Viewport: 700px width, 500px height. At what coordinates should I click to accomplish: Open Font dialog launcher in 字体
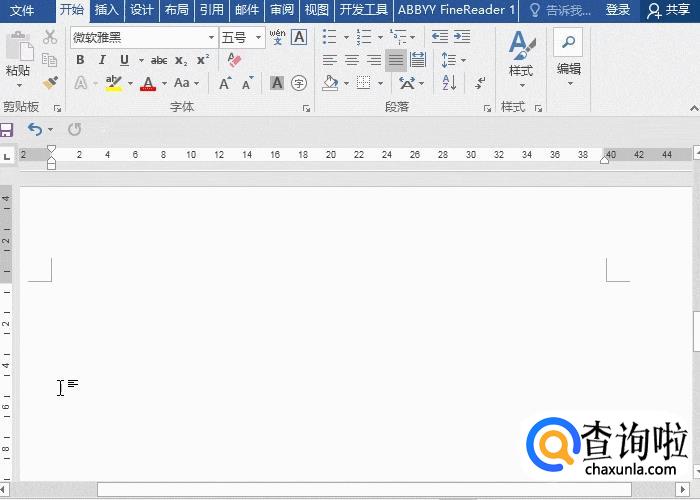[x=306, y=108]
